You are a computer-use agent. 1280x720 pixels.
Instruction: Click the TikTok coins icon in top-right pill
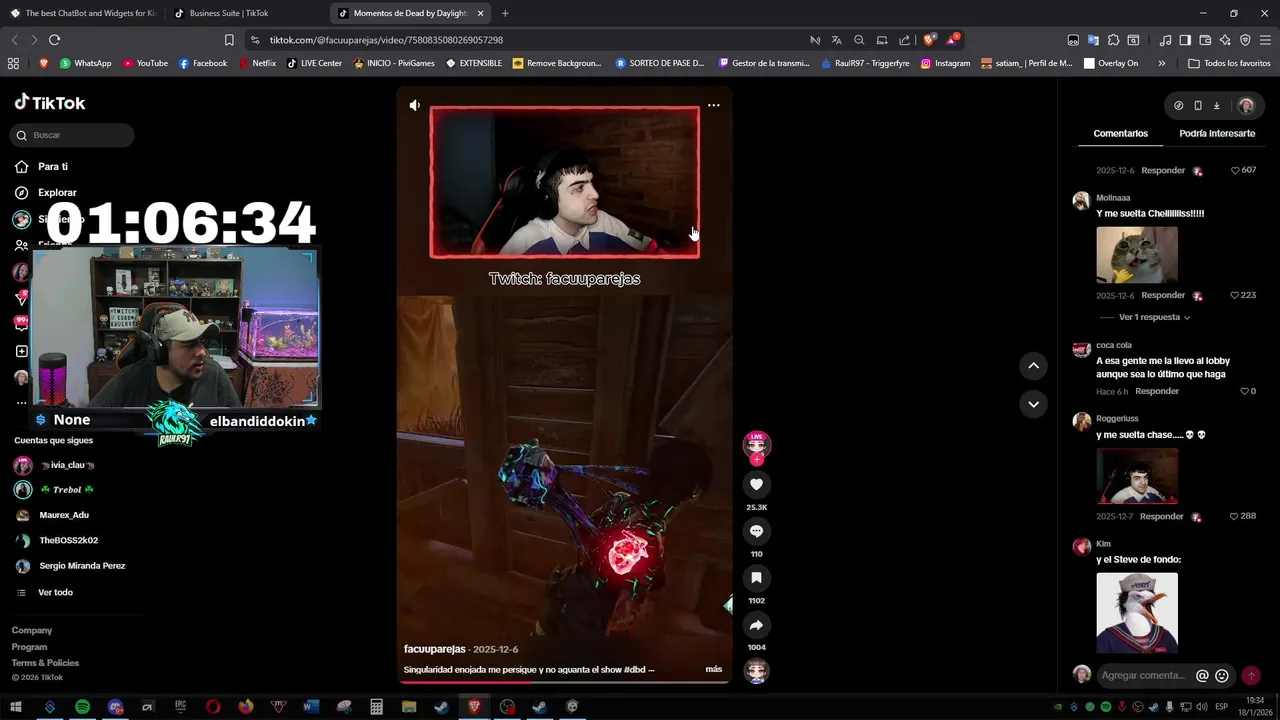click(1178, 105)
